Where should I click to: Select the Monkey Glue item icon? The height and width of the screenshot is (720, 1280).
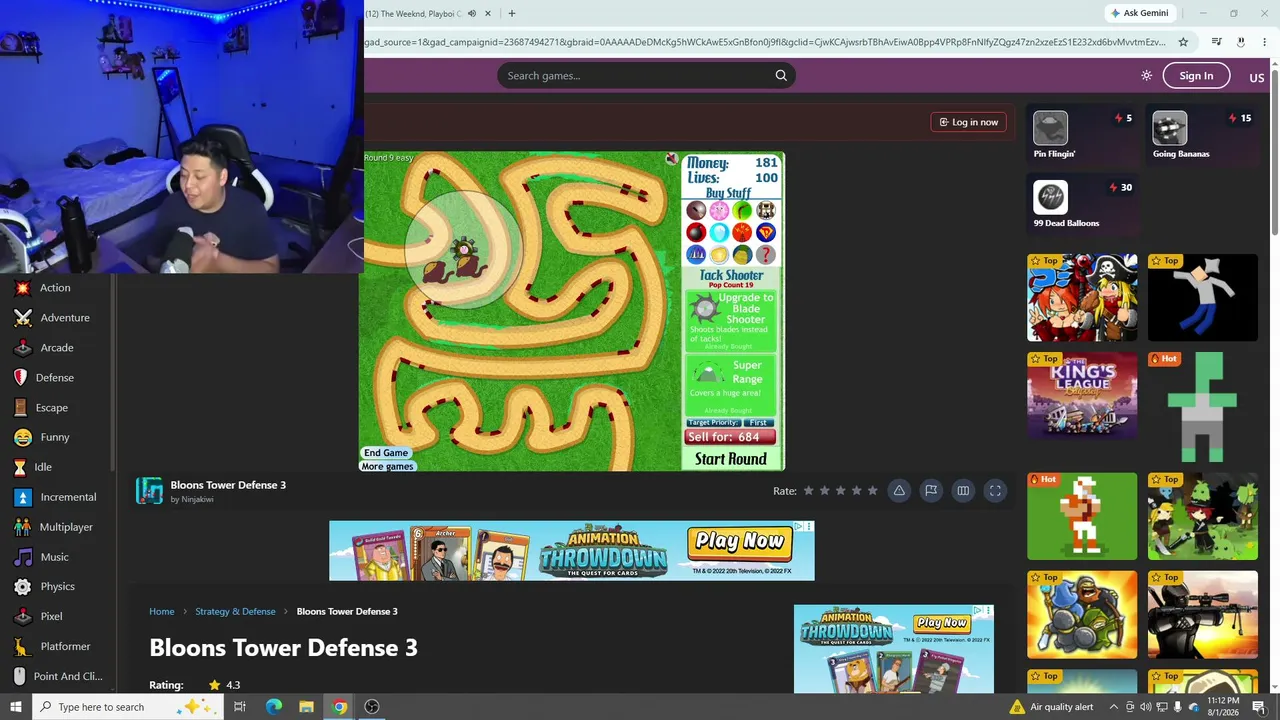coord(719,254)
